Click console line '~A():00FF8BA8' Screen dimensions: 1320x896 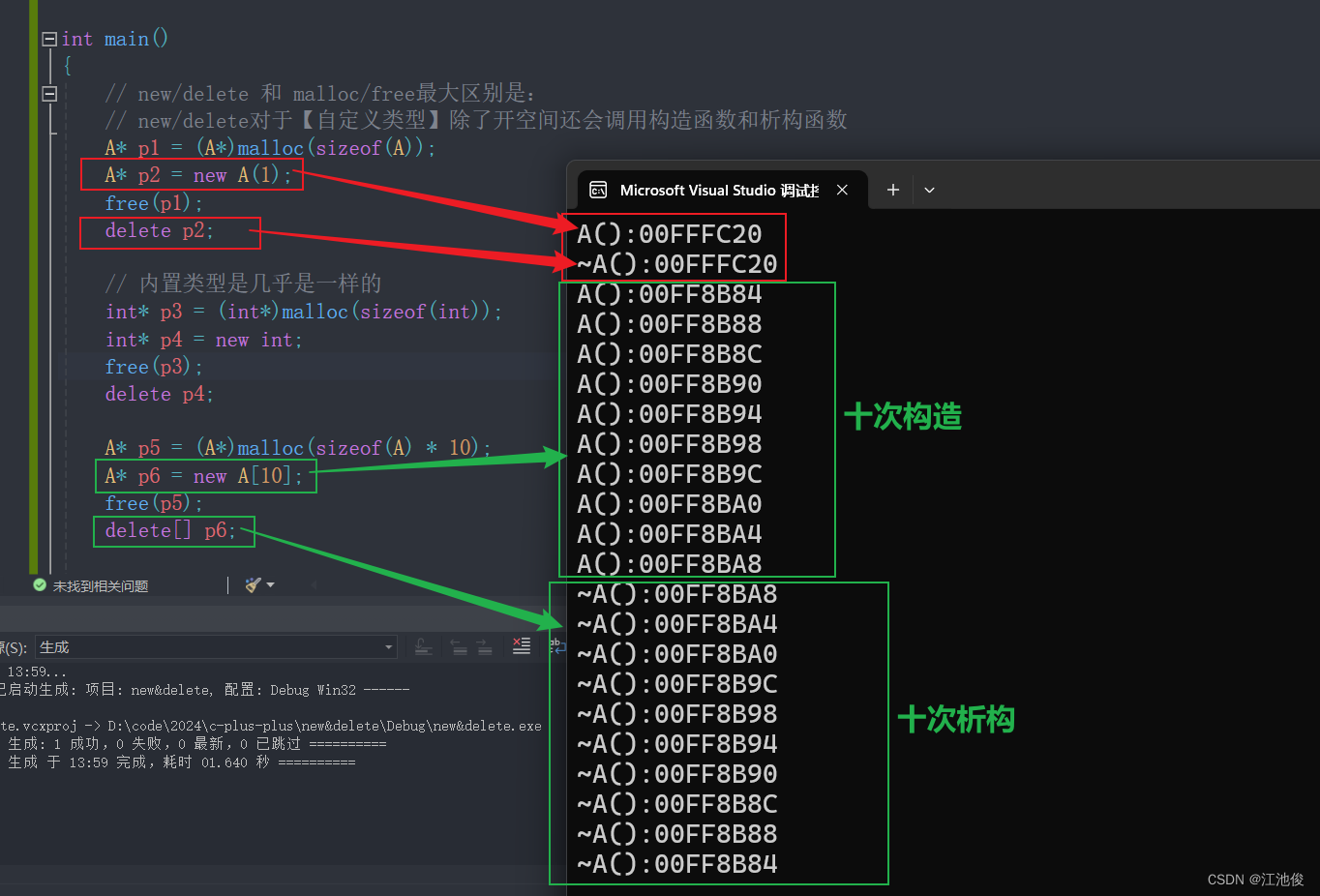pos(677,594)
